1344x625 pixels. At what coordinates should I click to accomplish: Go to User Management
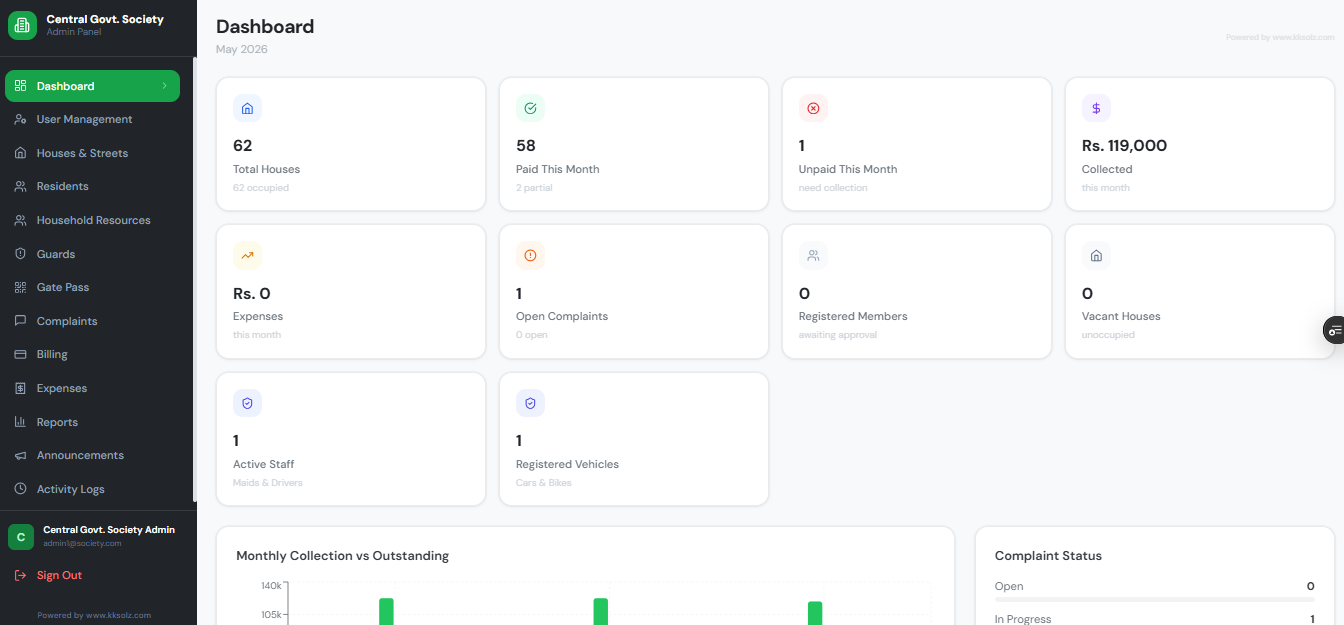point(92,119)
